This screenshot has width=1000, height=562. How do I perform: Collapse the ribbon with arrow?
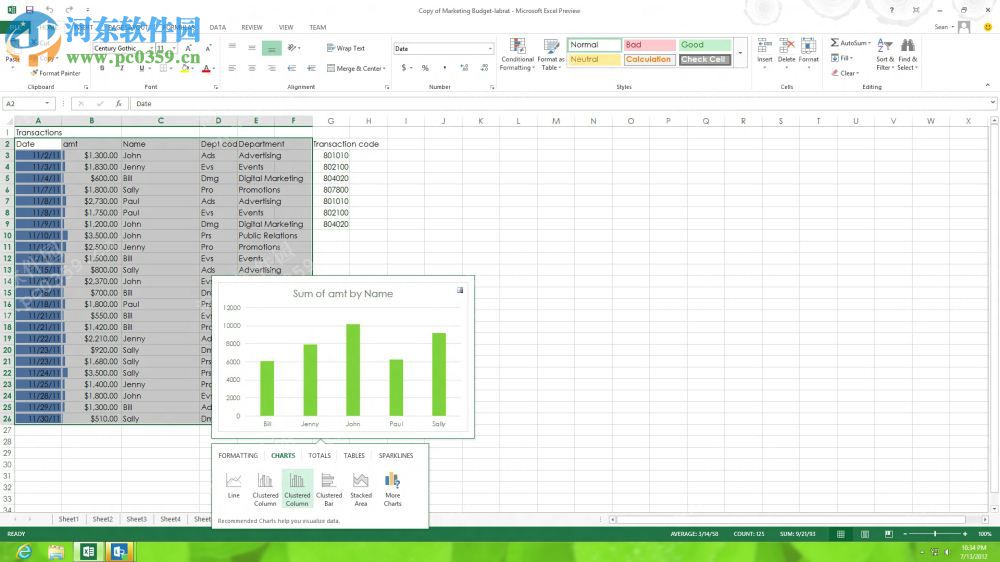(x=987, y=85)
